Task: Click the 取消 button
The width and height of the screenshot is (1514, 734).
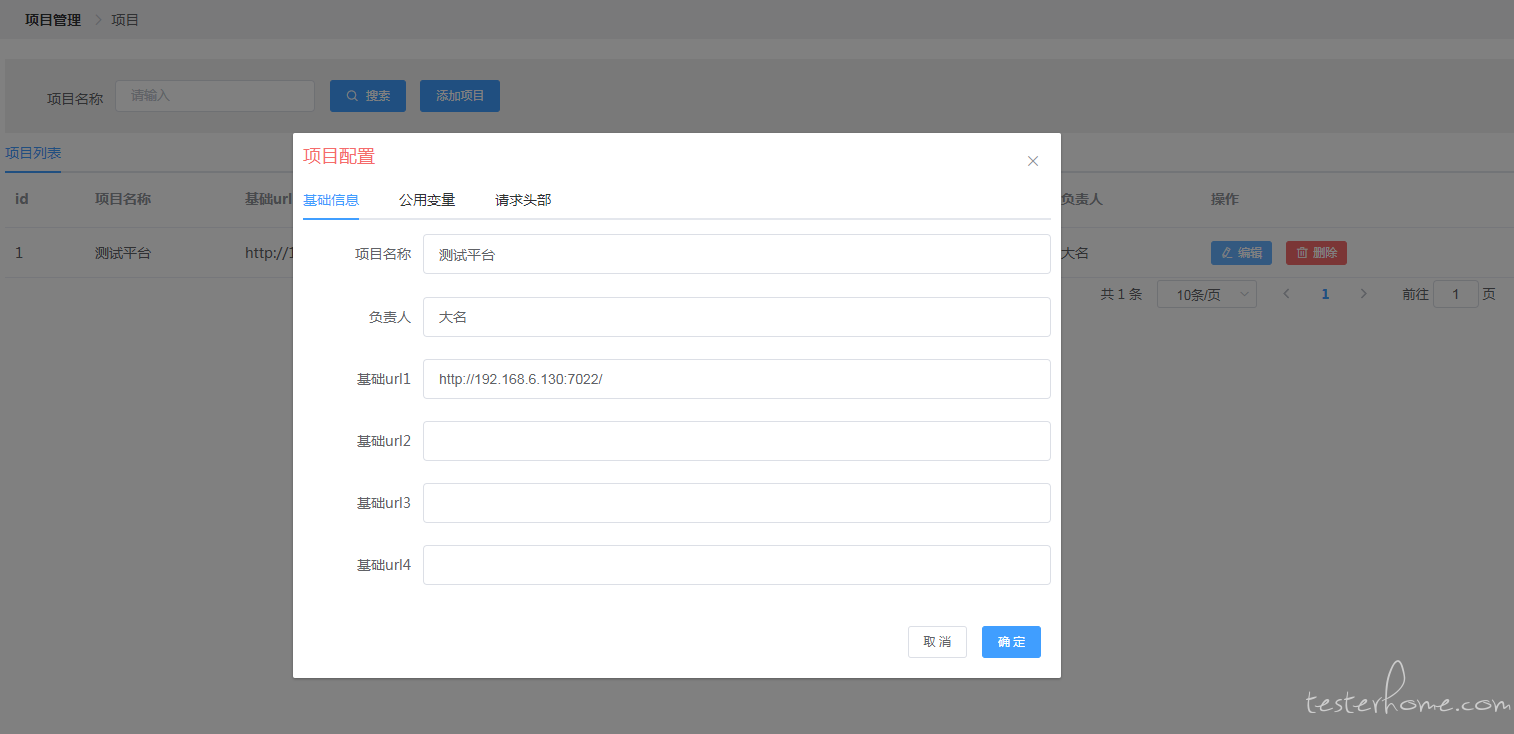Action: [x=937, y=642]
